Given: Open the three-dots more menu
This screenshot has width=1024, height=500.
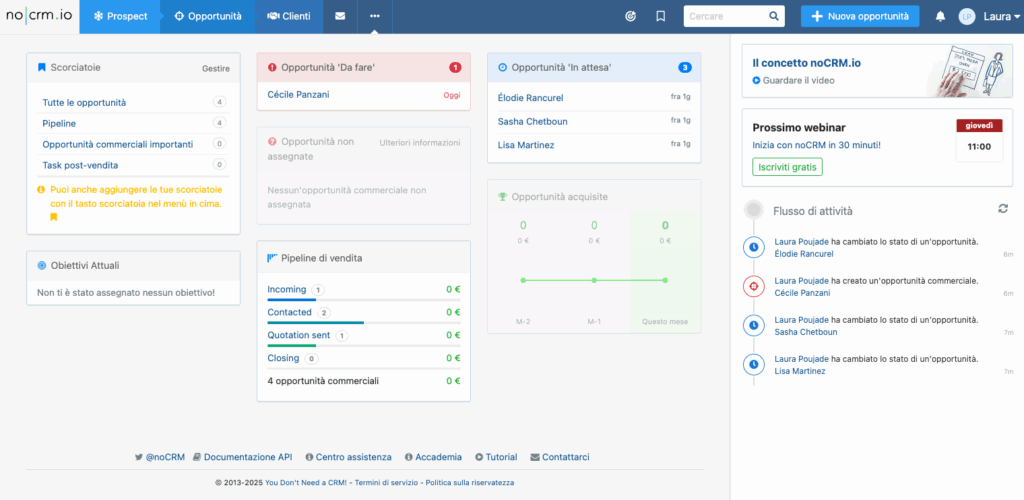Looking at the screenshot, I should coord(375,16).
